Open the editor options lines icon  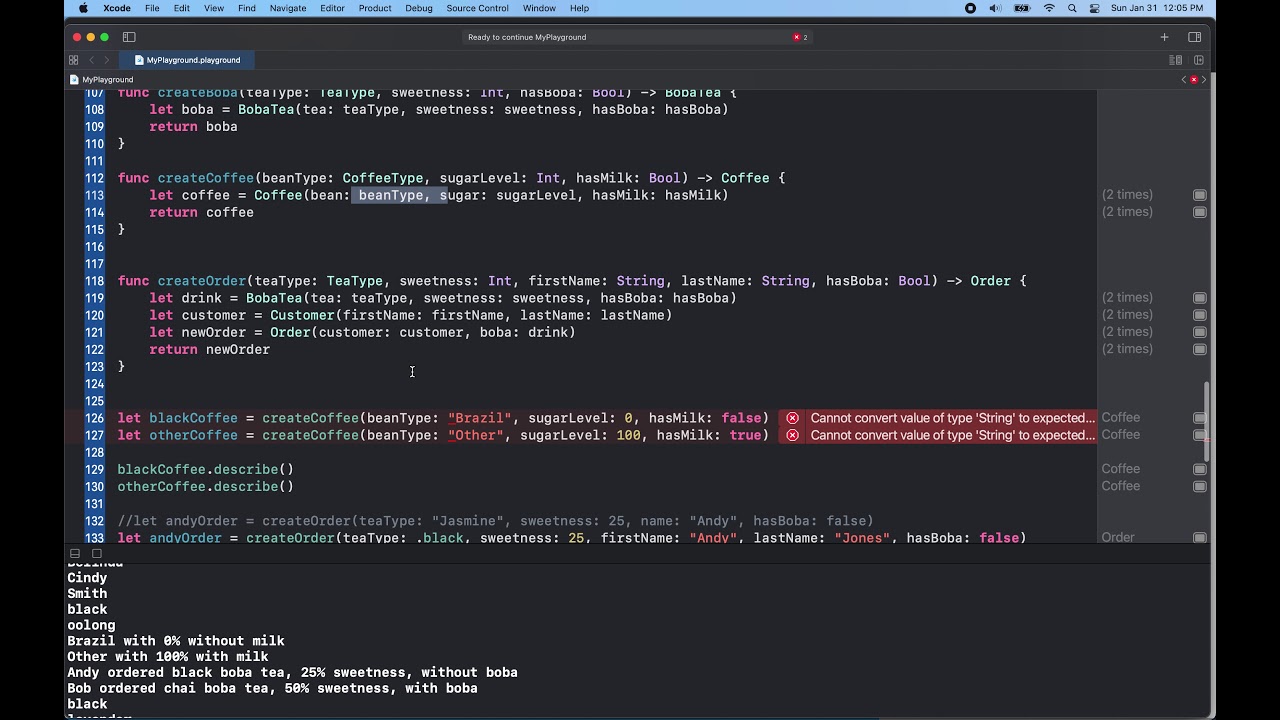click(1176, 60)
